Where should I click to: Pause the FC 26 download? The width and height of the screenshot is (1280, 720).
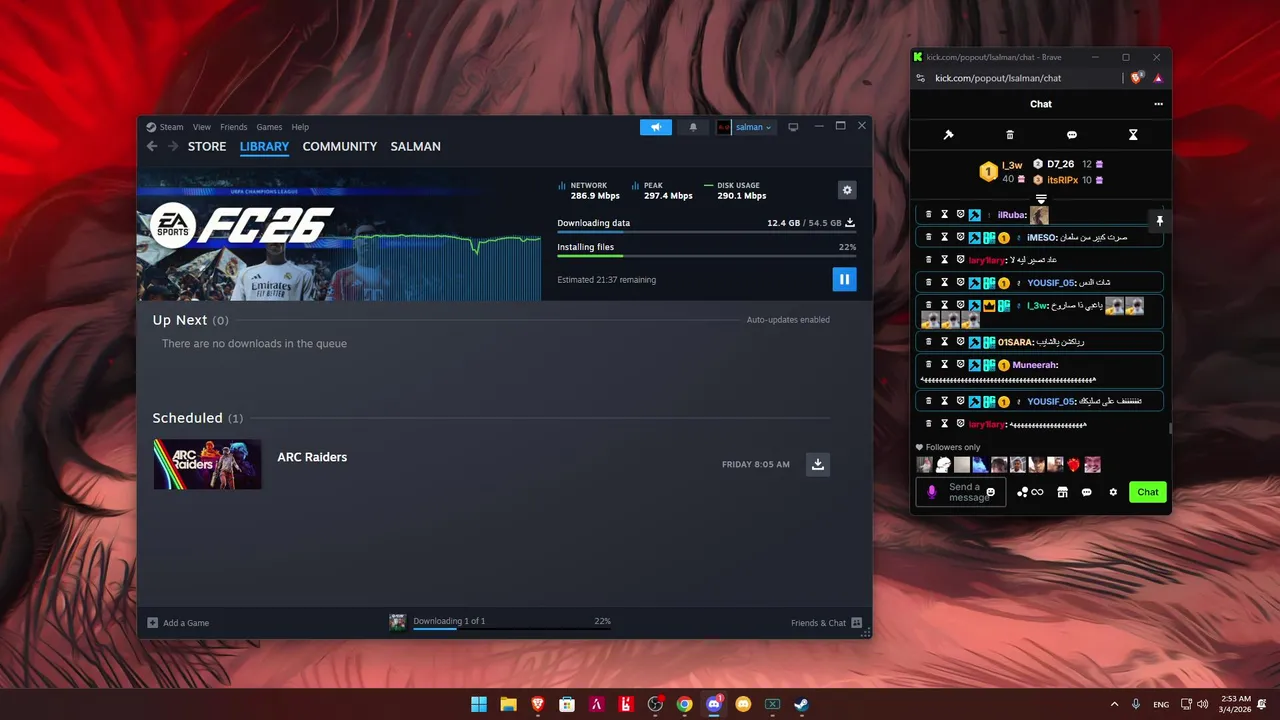[x=844, y=279]
